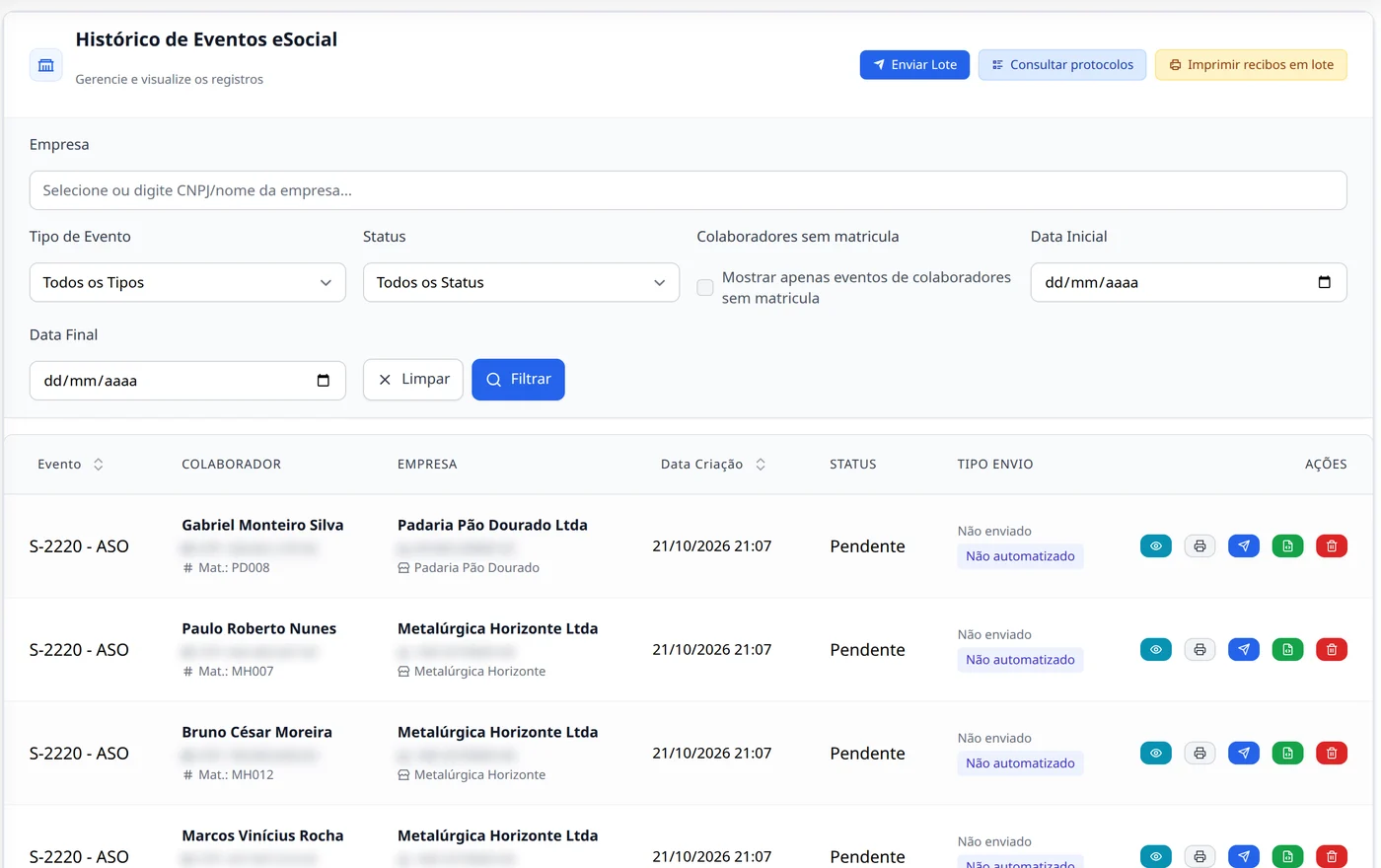The height and width of the screenshot is (868, 1381).
Task: Delete the Gabriel Monteiro Silva event
Action: [1332, 545]
